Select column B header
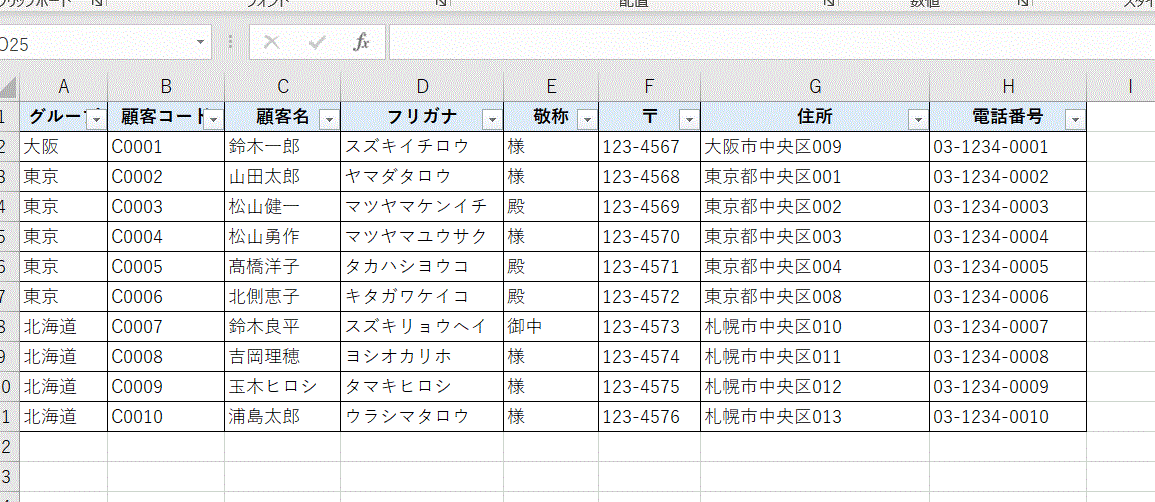Viewport: 1155px width, 502px height. click(x=166, y=87)
